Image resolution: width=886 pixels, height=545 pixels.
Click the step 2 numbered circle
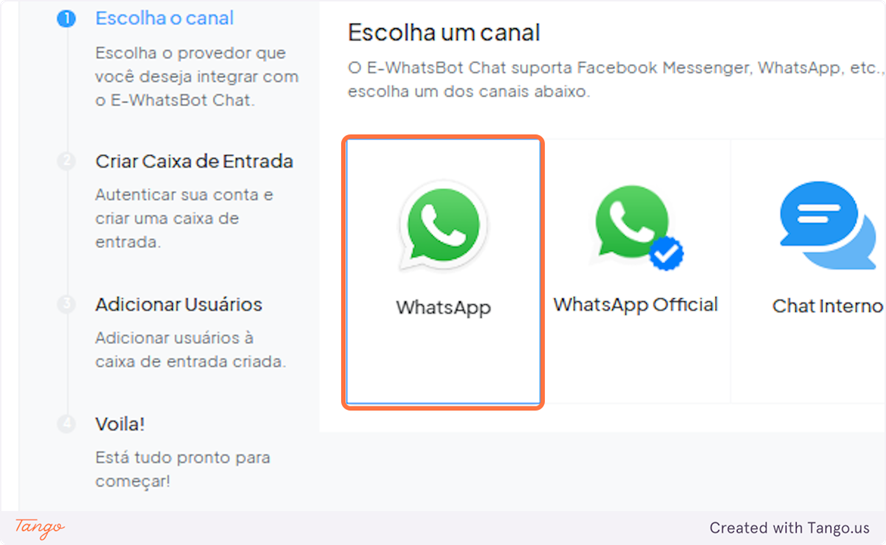click(66, 162)
